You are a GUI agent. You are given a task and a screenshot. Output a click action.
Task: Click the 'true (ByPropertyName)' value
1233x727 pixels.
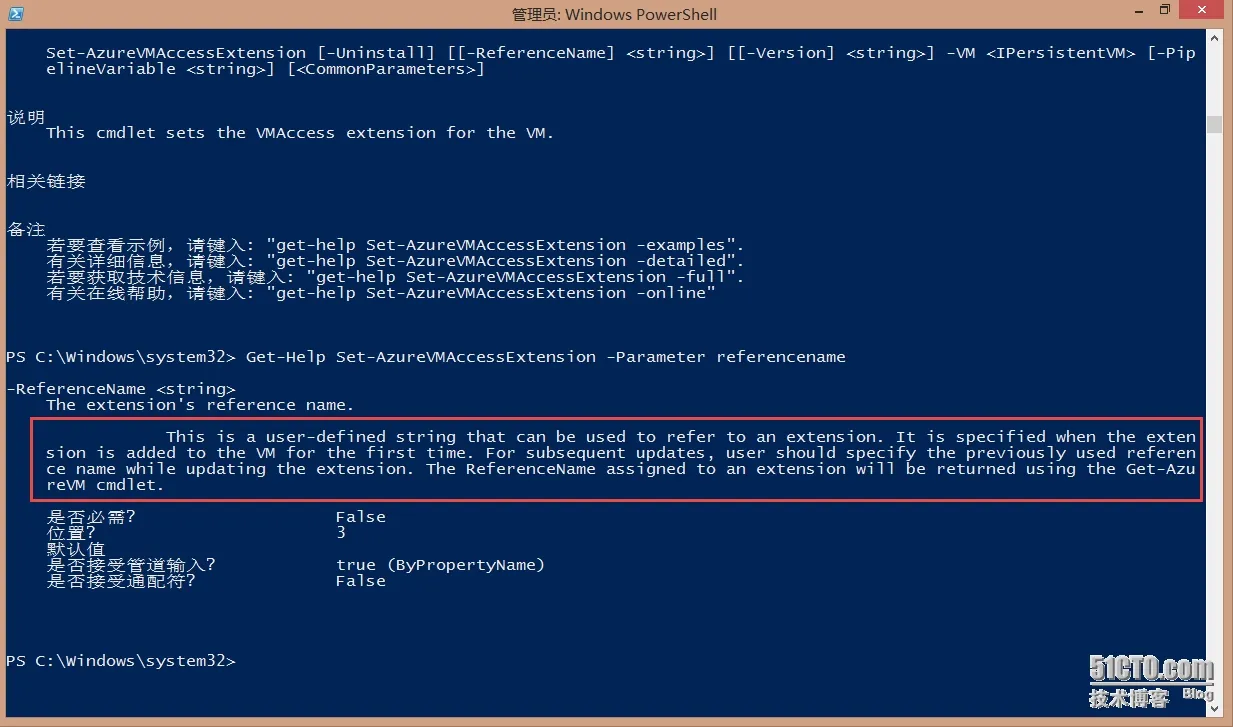coord(441,565)
